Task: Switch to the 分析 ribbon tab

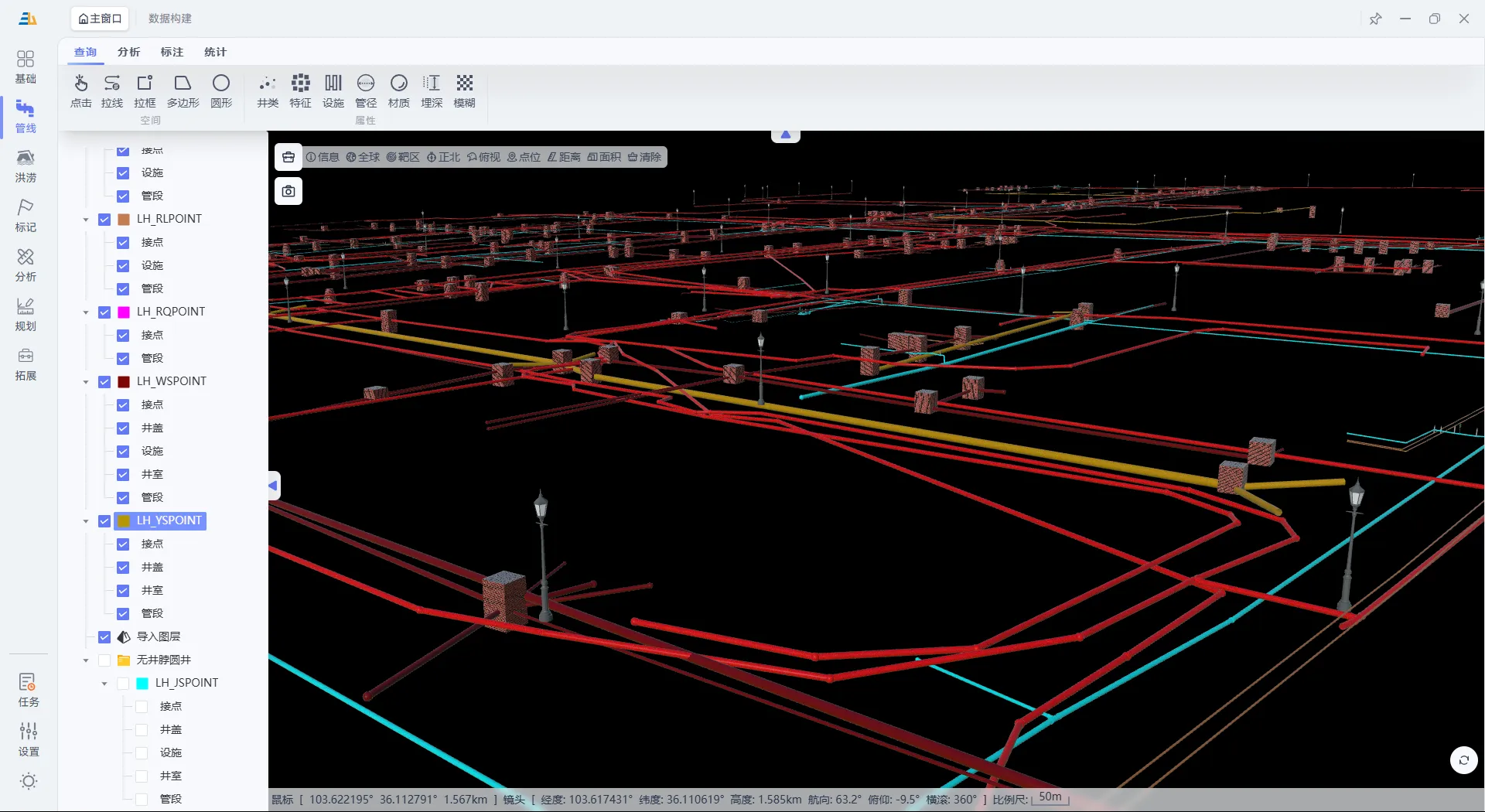Action: [128, 52]
